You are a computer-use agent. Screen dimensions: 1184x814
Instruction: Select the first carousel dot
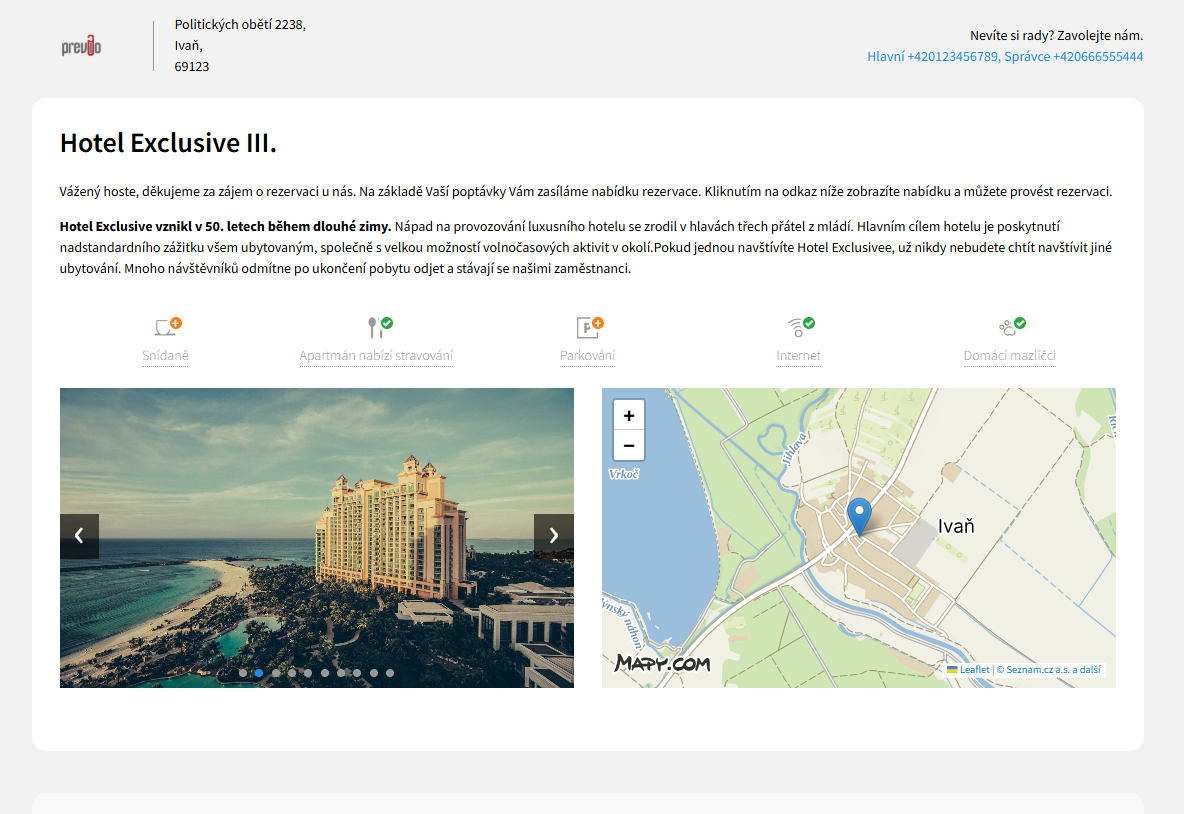point(242,673)
